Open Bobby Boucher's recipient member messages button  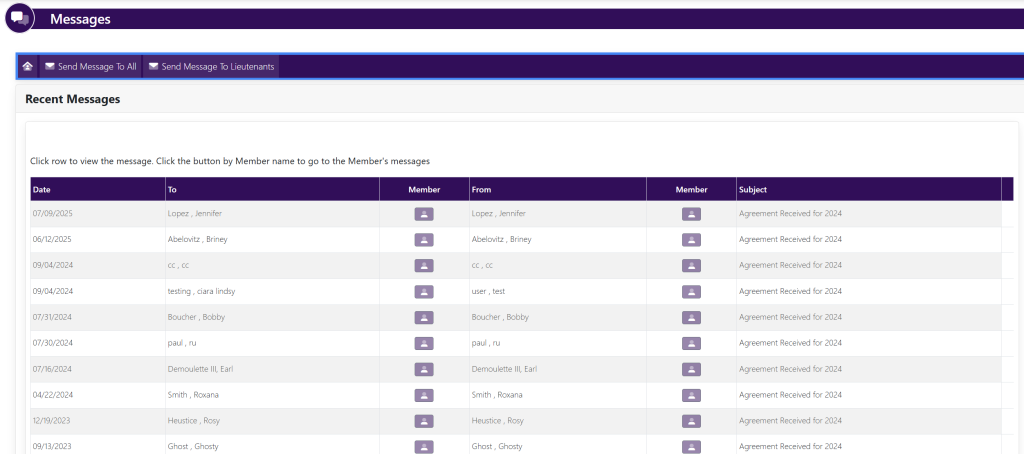424,317
